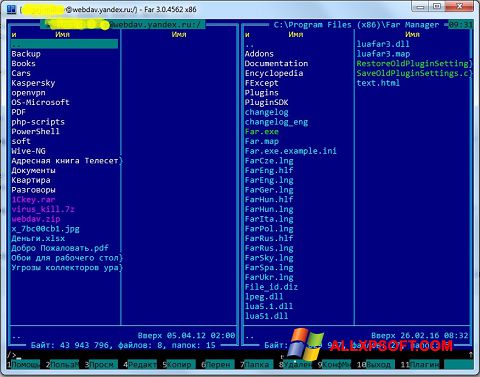Select the Backup folder in left panel
The height and width of the screenshot is (377, 480).
26,54
